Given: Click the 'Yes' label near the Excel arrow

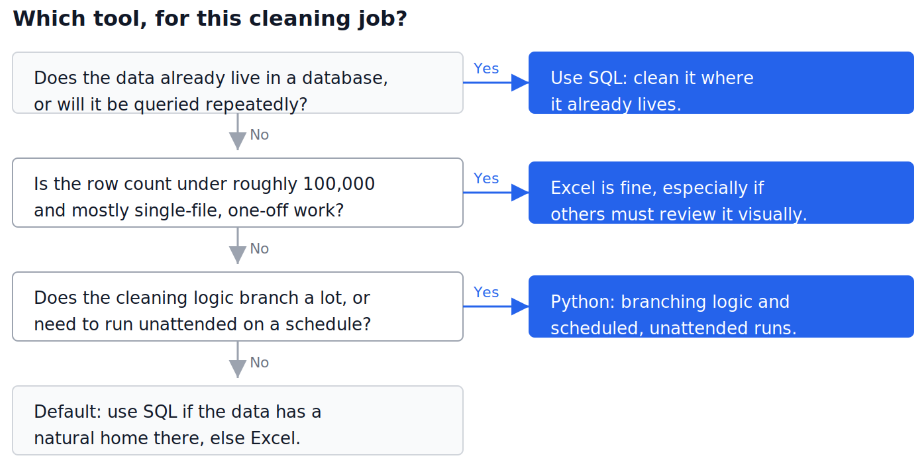Looking at the screenshot, I should [486, 178].
